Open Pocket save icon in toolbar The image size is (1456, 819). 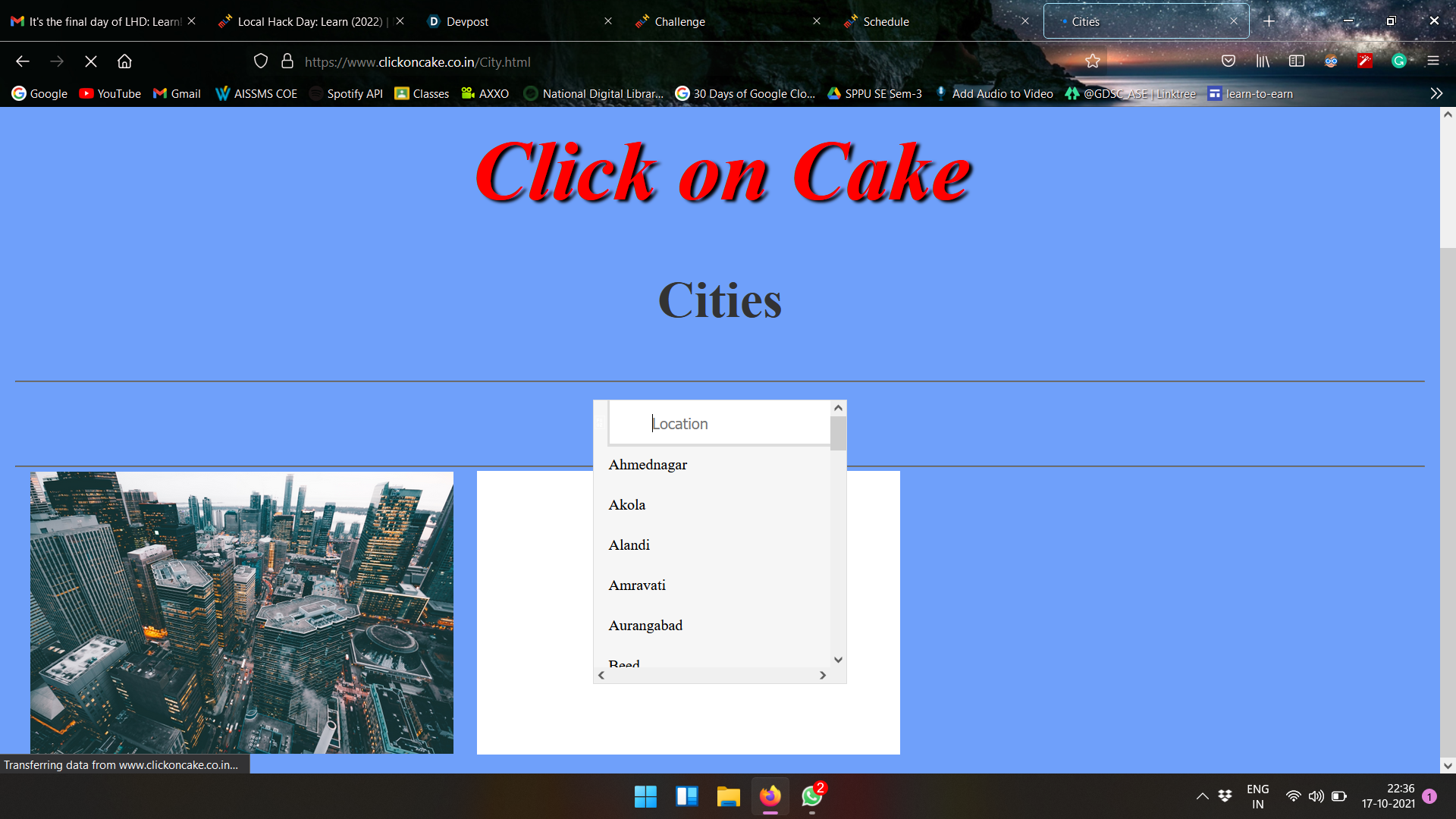[x=1228, y=61]
